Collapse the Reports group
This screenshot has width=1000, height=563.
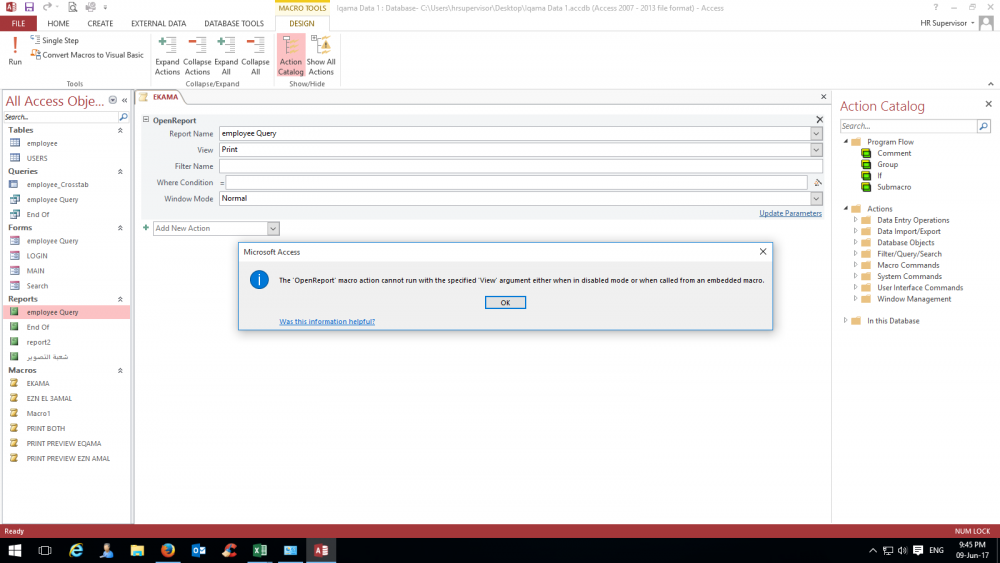coord(120,299)
